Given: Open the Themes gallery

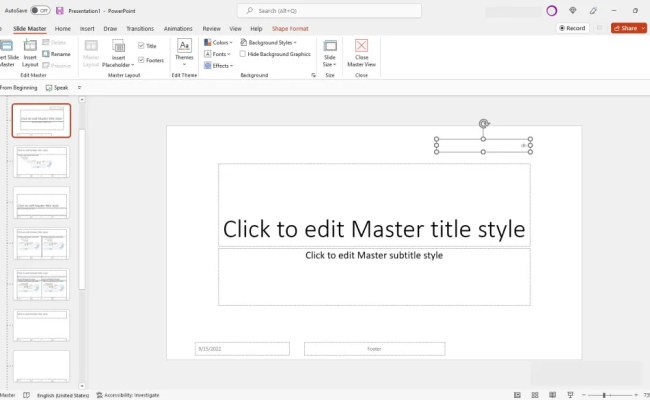Looking at the screenshot, I should (x=184, y=52).
